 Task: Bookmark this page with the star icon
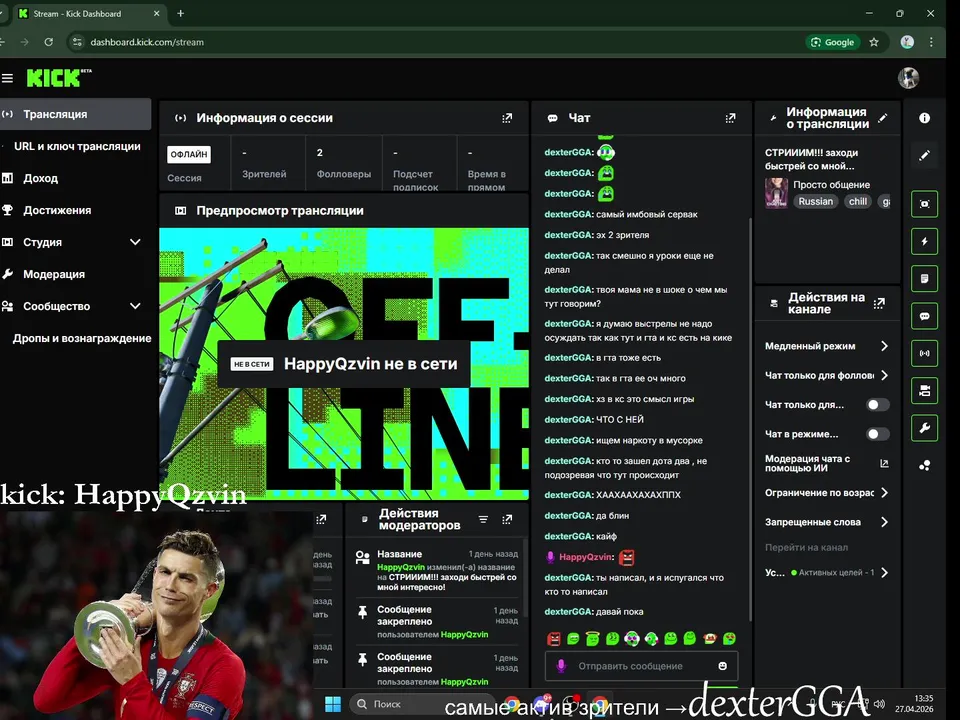[874, 42]
